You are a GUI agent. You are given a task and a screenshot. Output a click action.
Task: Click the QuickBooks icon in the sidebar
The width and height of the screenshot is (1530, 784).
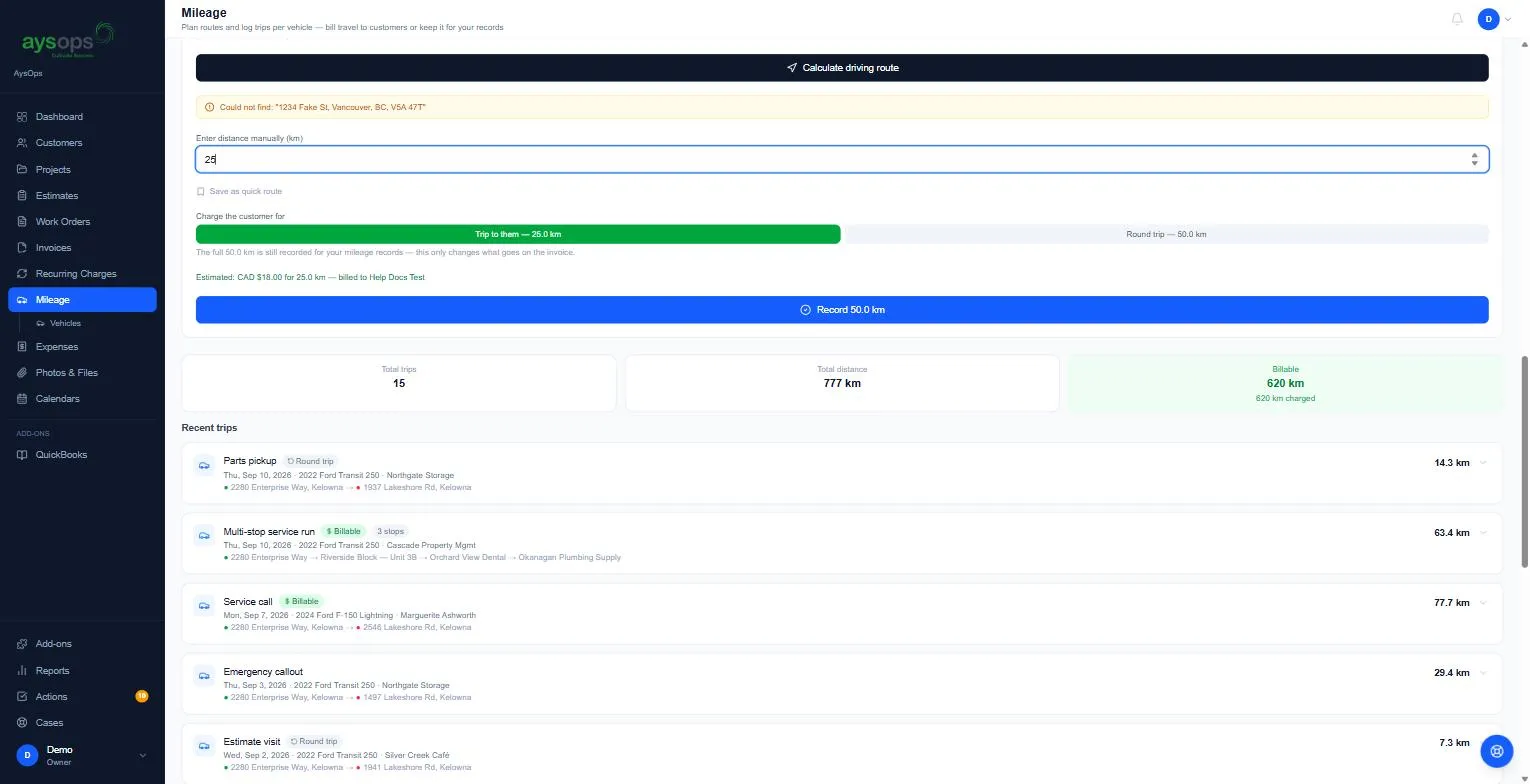pos(22,455)
